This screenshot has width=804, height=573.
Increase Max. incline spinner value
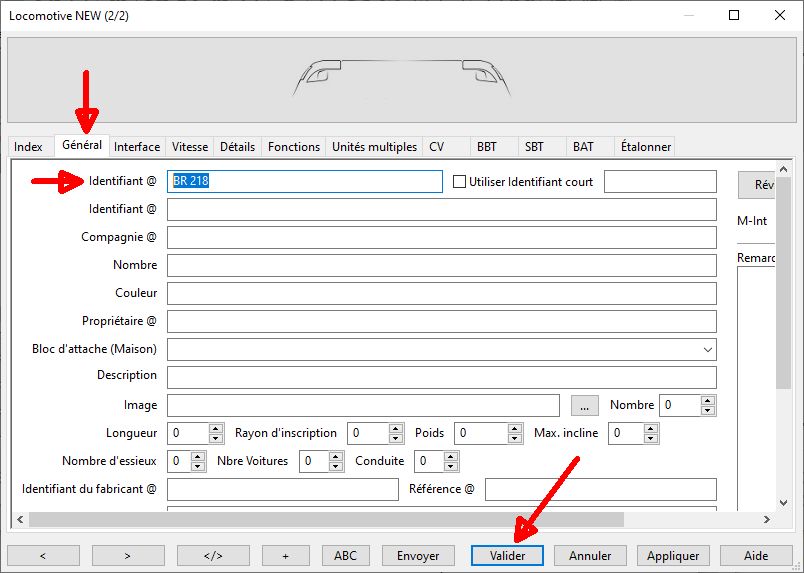(651, 429)
